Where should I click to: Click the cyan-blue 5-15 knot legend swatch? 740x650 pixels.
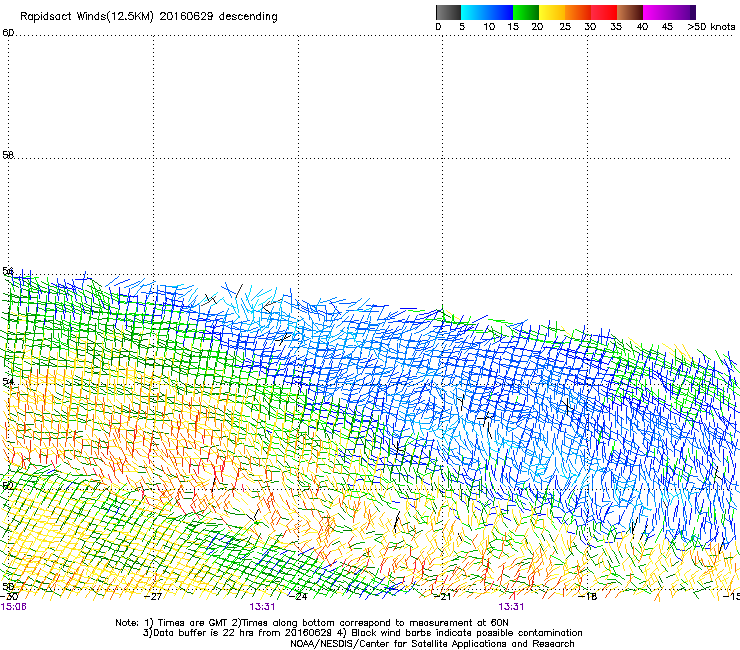click(487, 12)
